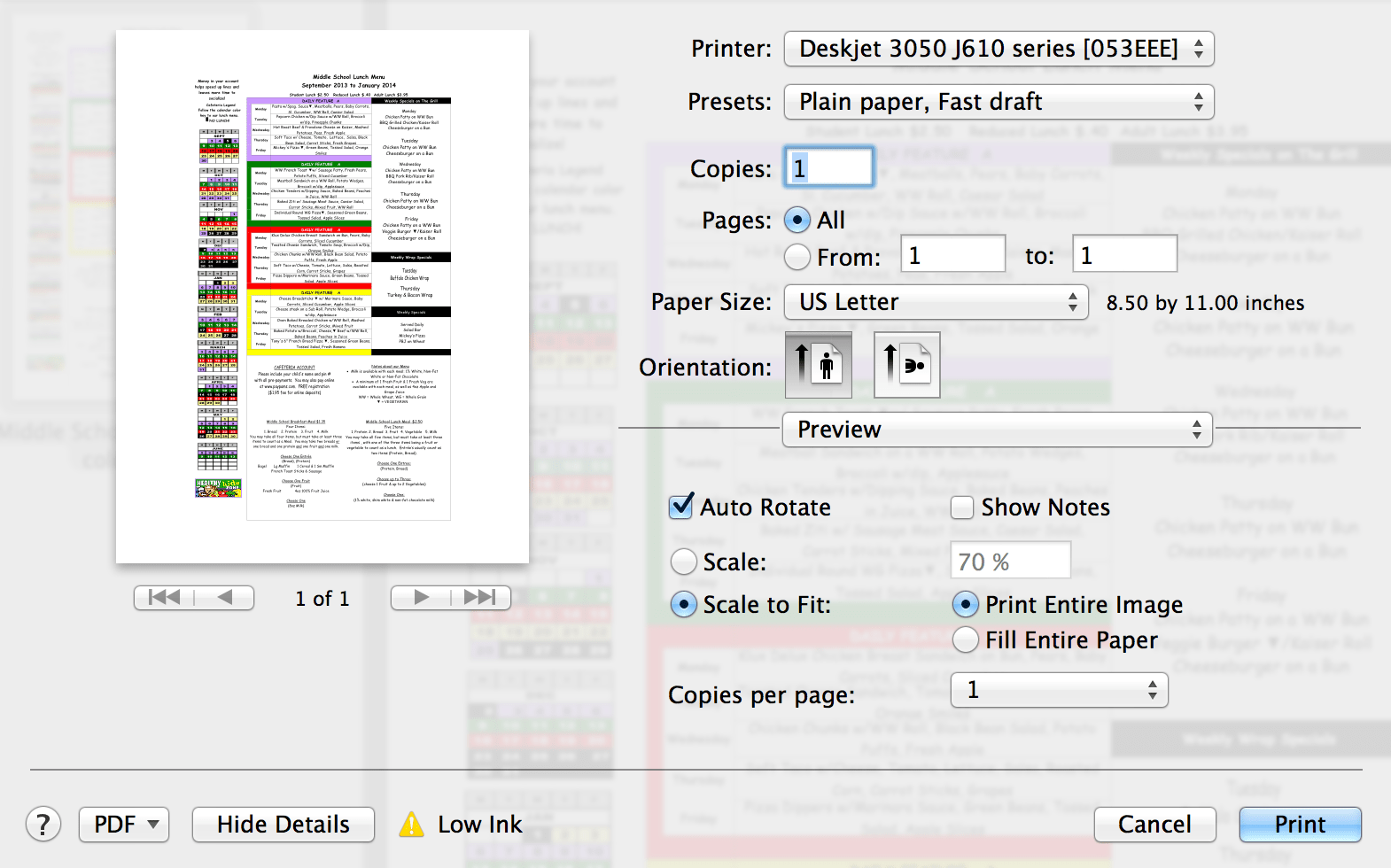
Task: Go to next page of preview
Action: 421,598
